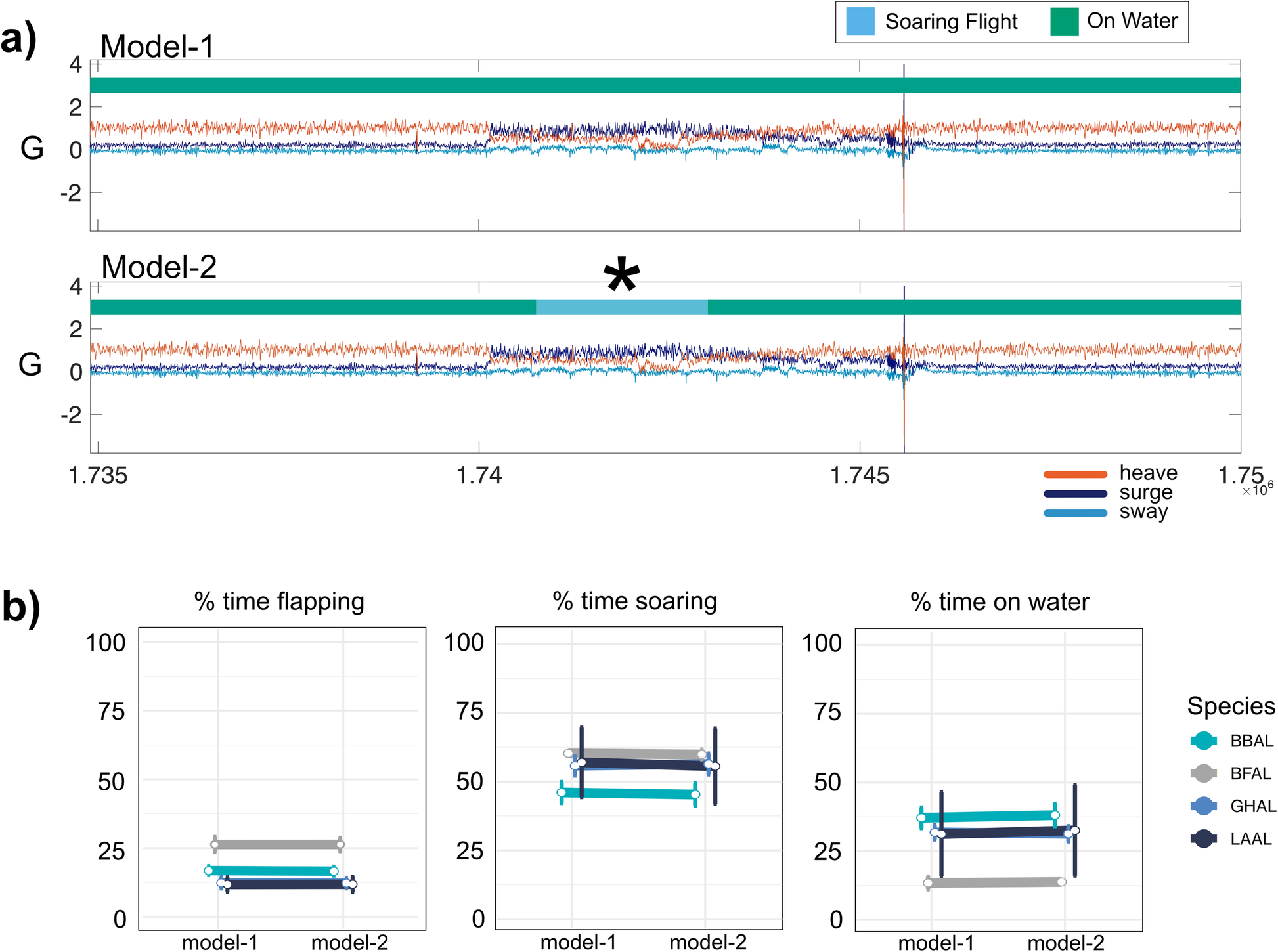1278x952 pixels.
Task: Click the G axis label of Model-2
Action: point(30,364)
